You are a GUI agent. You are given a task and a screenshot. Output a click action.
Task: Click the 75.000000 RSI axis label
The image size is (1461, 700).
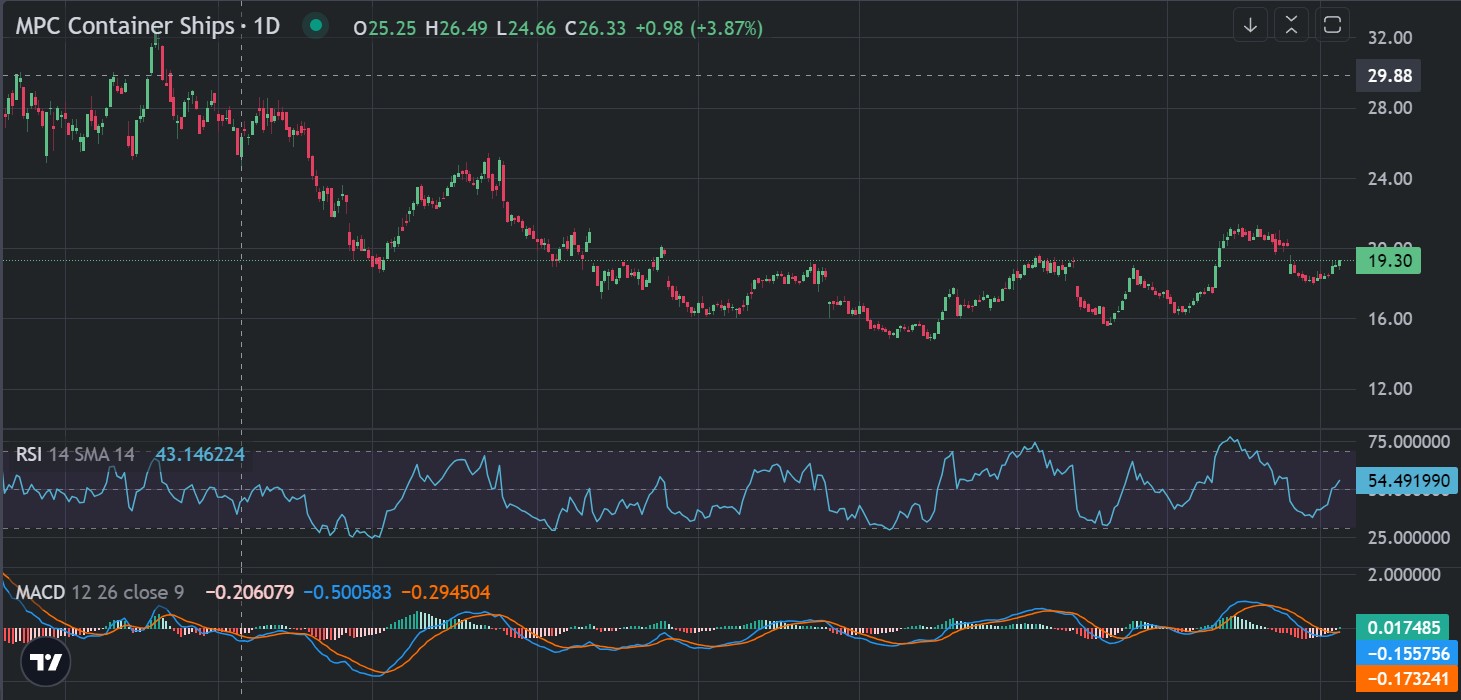pos(1407,442)
